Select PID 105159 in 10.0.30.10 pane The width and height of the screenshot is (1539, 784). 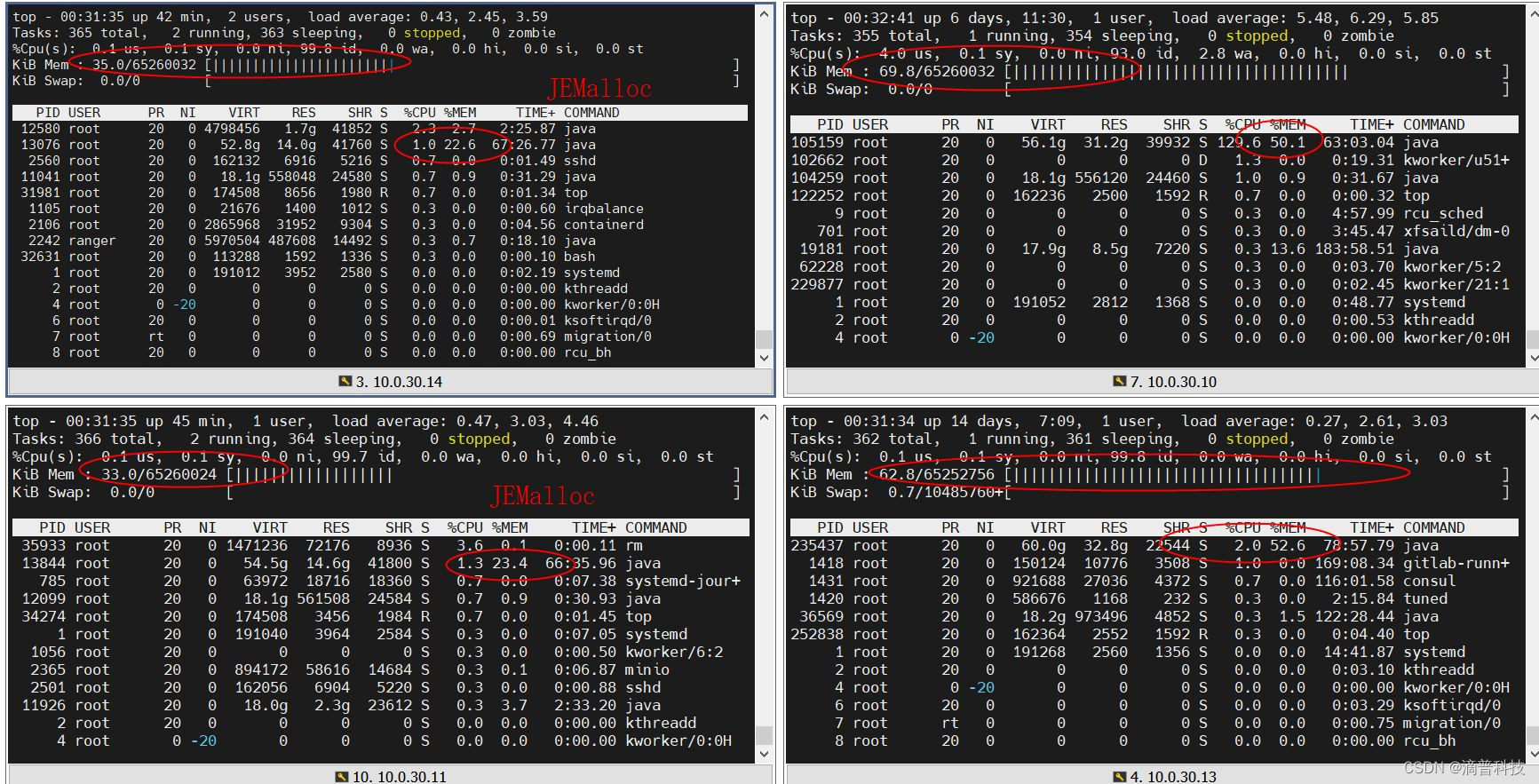click(x=817, y=142)
